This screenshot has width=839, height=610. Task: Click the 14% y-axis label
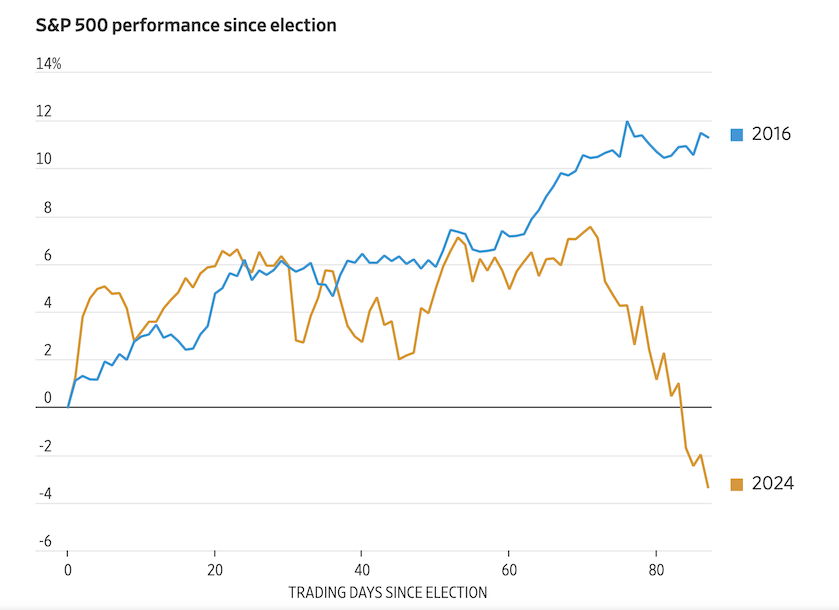tap(49, 64)
